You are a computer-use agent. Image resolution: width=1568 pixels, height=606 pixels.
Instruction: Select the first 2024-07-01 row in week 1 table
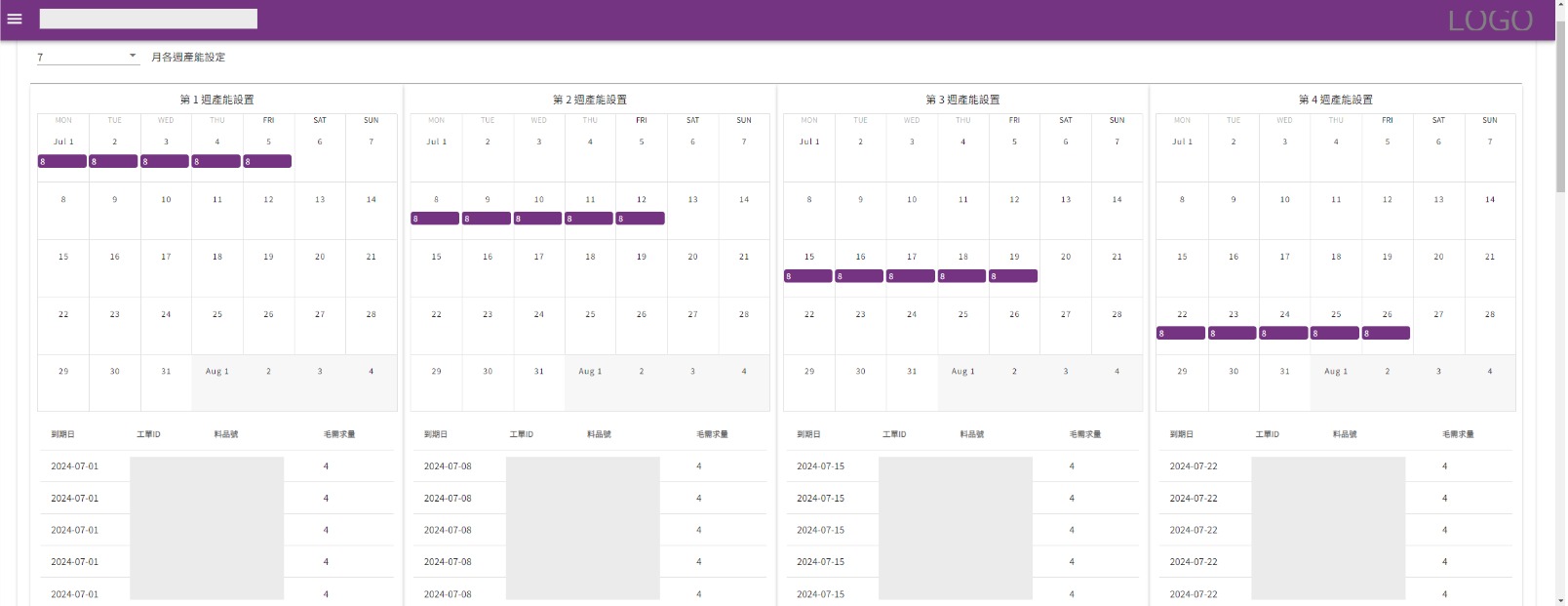click(75, 466)
